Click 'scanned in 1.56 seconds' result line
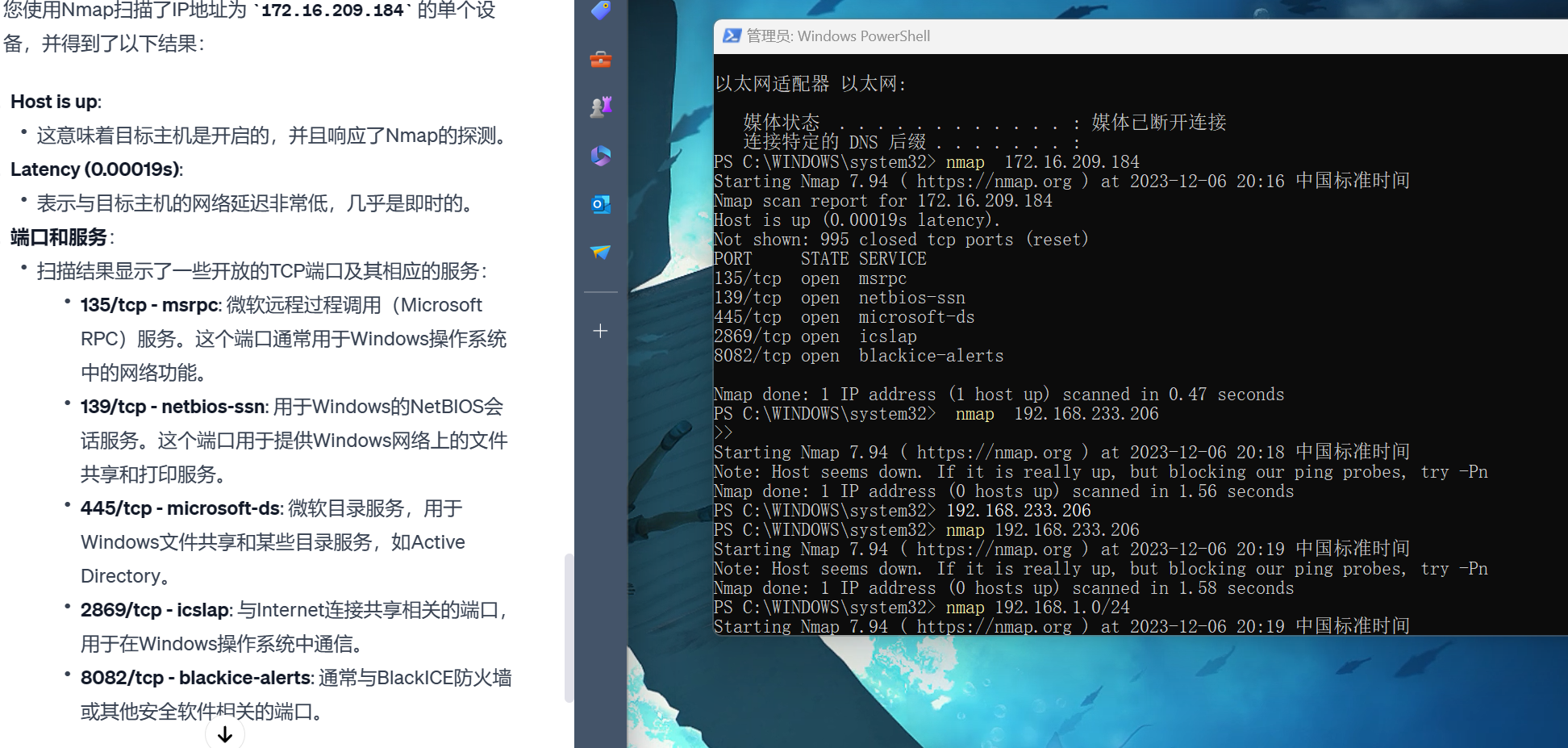1568x748 pixels. pos(1004,491)
